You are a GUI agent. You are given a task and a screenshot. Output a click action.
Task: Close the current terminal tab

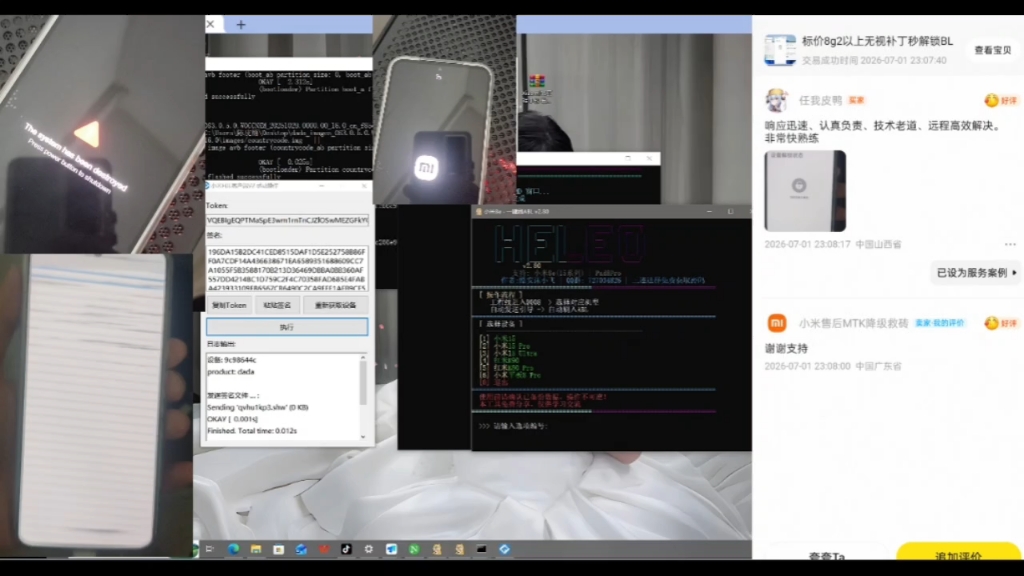[x=210, y=24]
